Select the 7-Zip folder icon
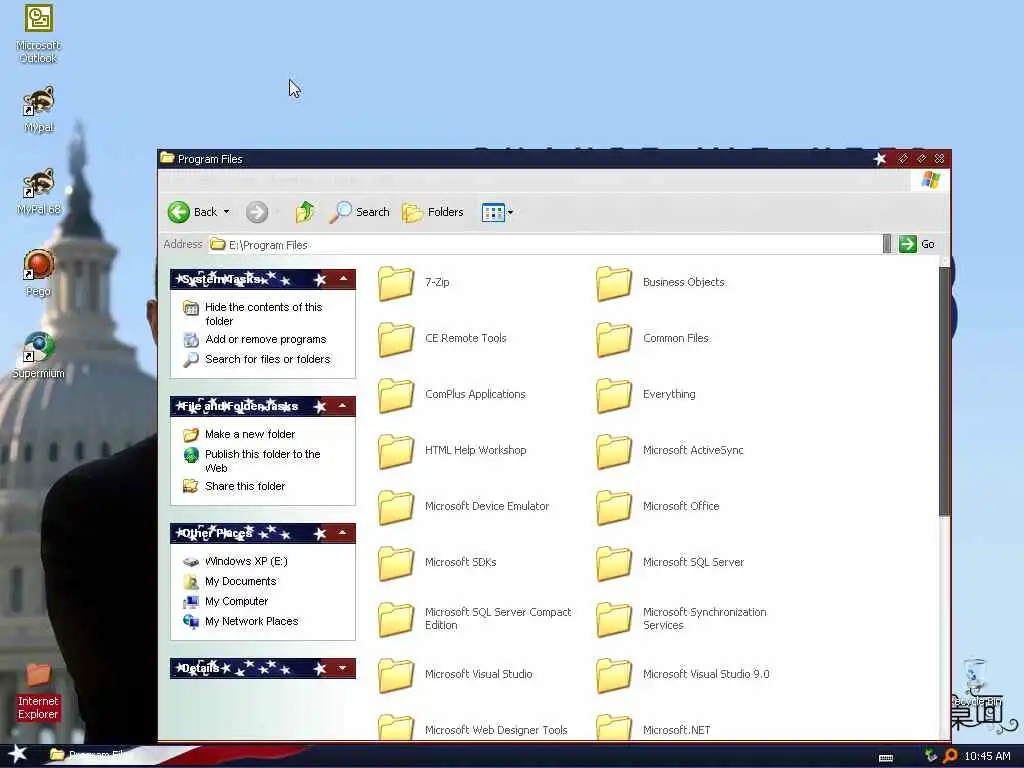Image resolution: width=1024 pixels, height=768 pixels. [x=396, y=283]
